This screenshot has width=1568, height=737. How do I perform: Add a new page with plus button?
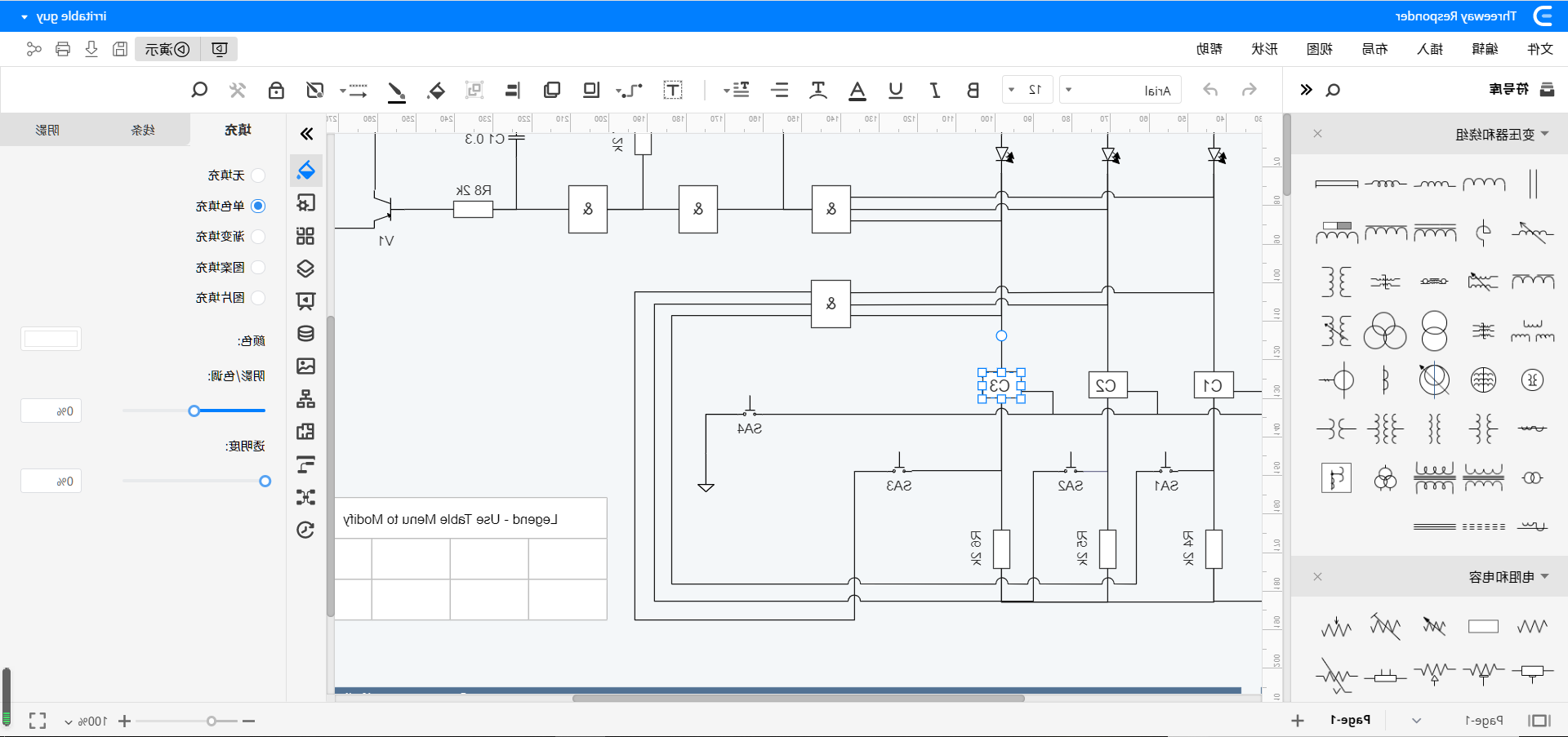point(1298,721)
